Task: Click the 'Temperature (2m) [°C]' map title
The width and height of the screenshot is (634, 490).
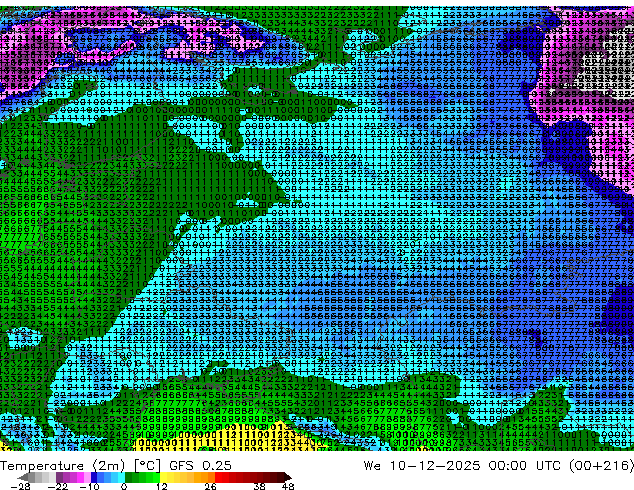Action: 80,466
